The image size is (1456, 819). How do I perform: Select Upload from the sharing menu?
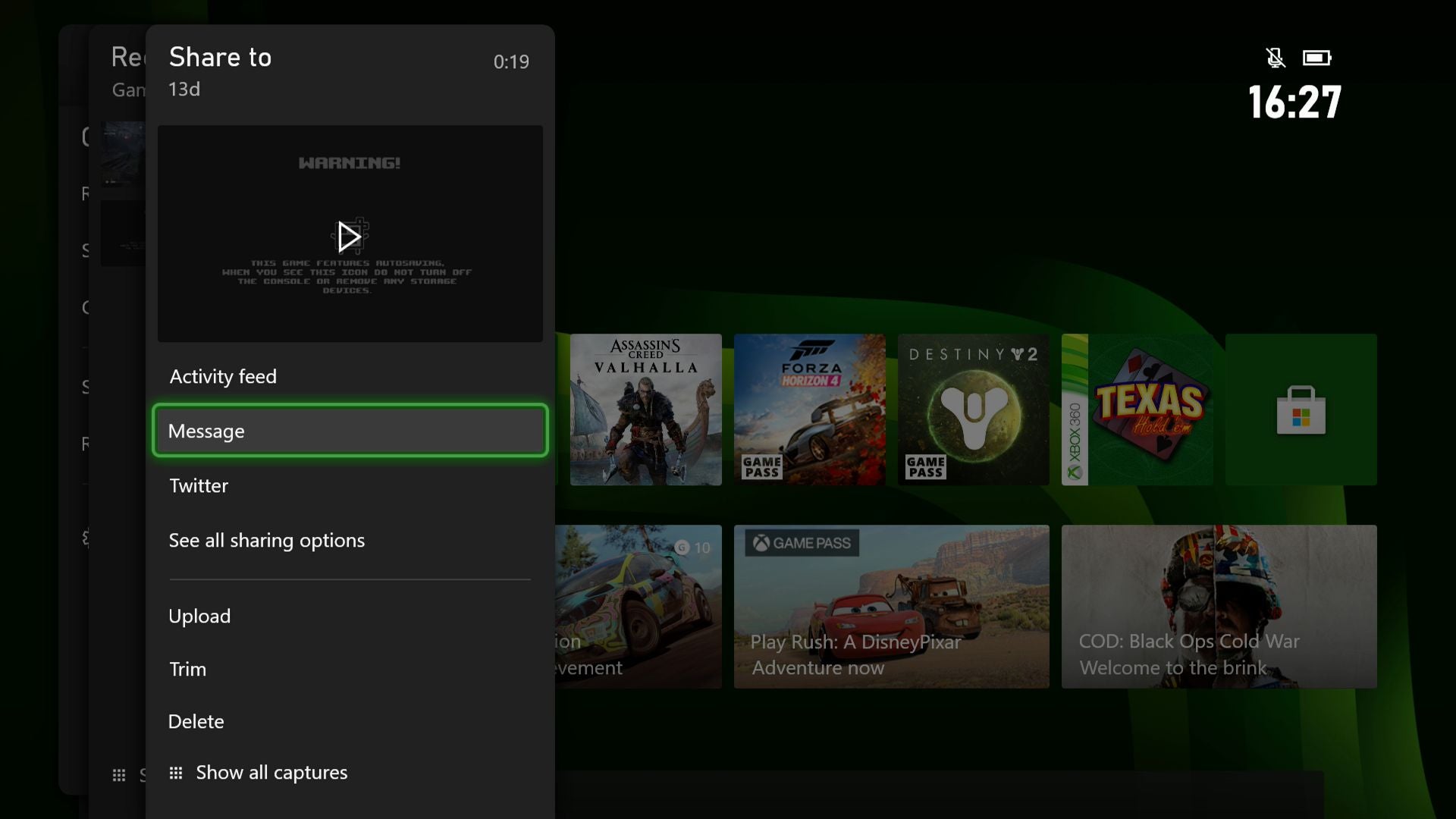[x=199, y=616]
